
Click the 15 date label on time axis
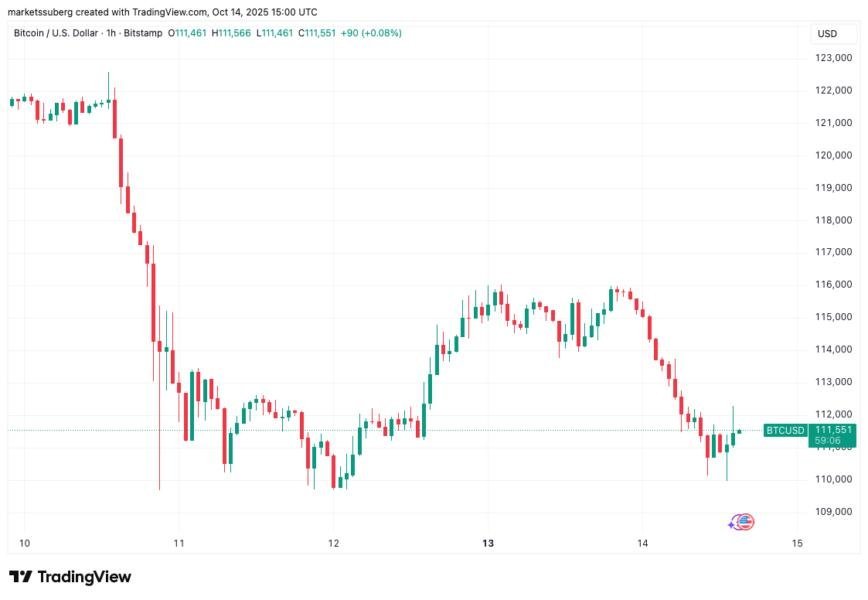tap(797, 543)
